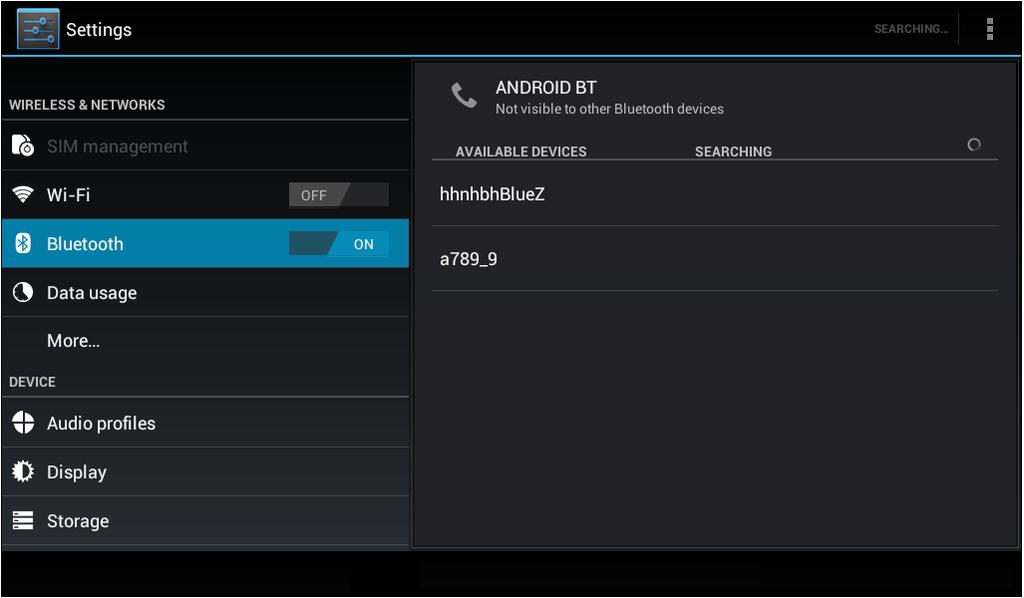Click the Settings app icon
Viewport: 1024px width, 598px height.
[38, 29]
